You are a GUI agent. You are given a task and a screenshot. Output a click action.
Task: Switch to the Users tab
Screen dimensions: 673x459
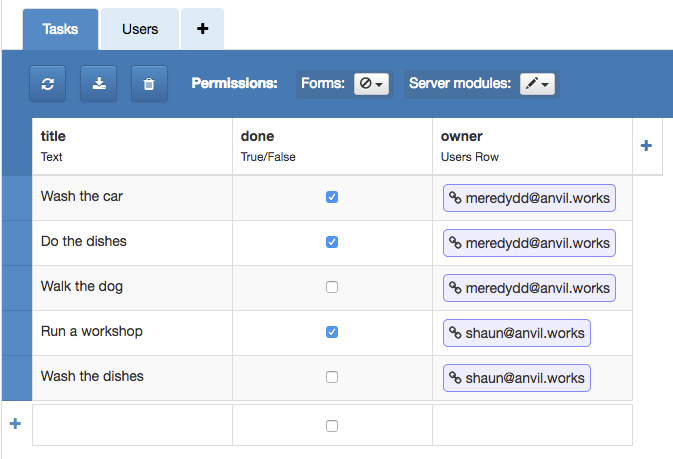point(140,29)
